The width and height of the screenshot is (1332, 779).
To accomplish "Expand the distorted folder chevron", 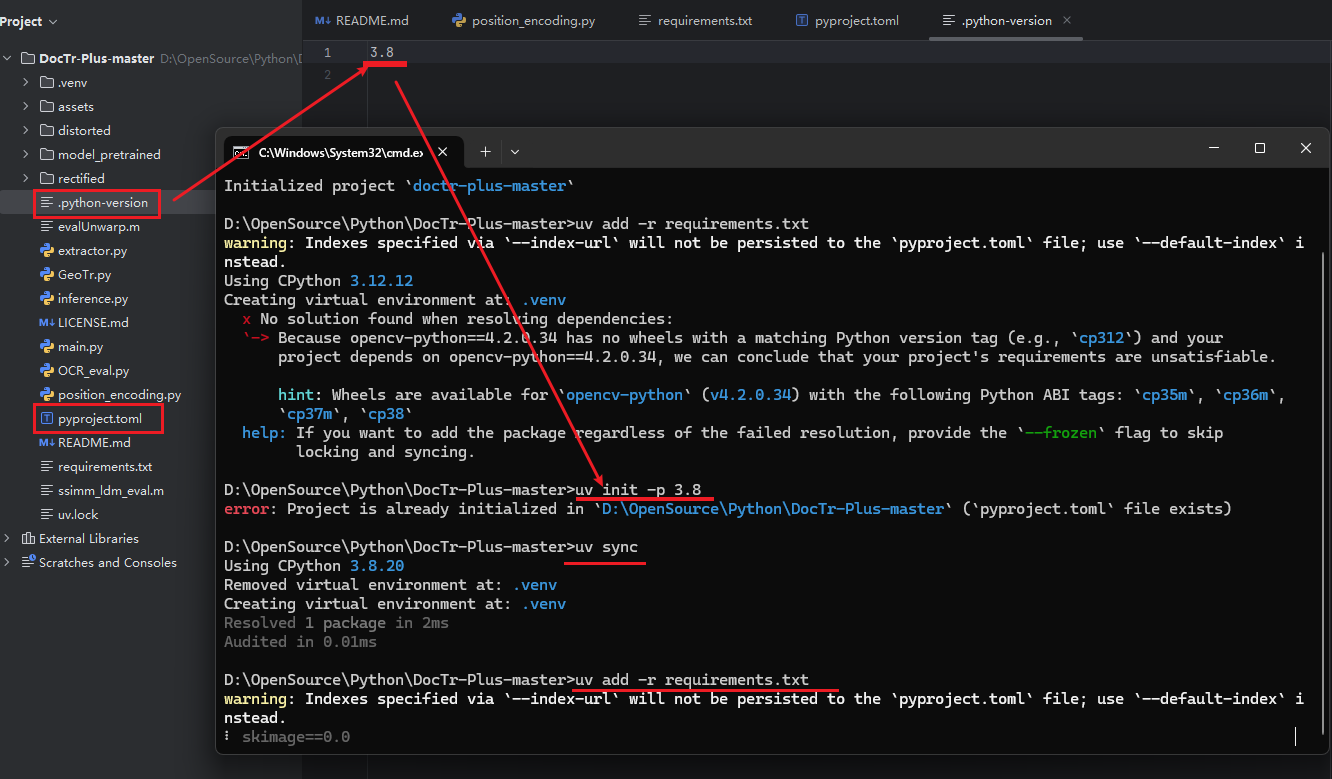I will tap(27, 130).
